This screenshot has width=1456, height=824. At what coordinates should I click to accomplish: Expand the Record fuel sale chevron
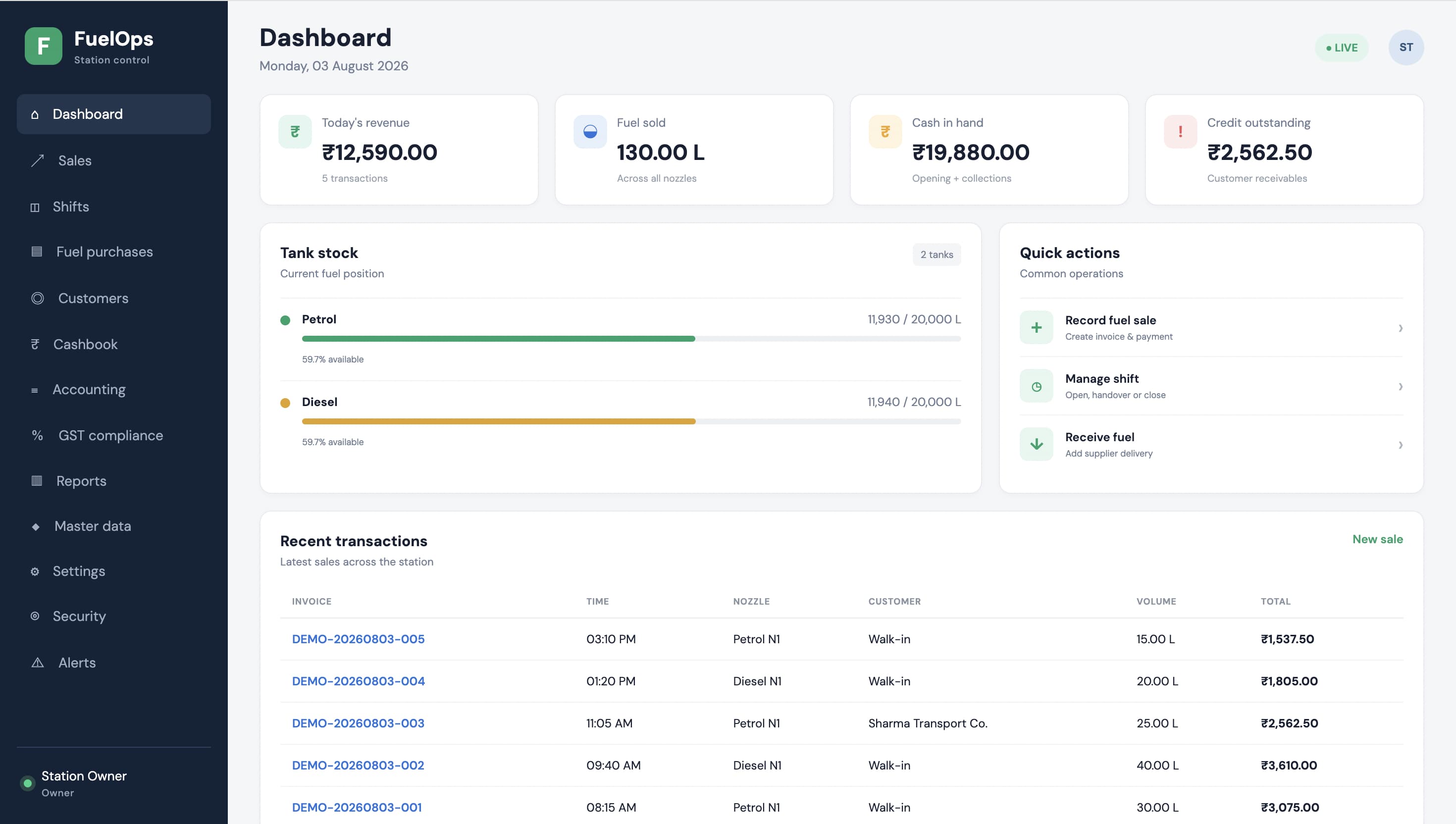(x=1401, y=328)
